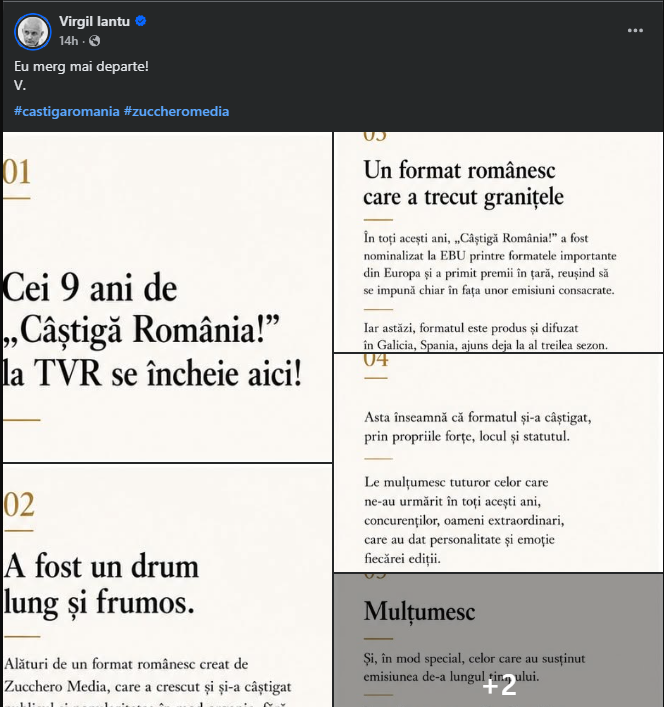Open the image with the 01 headline slide

tap(167, 297)
